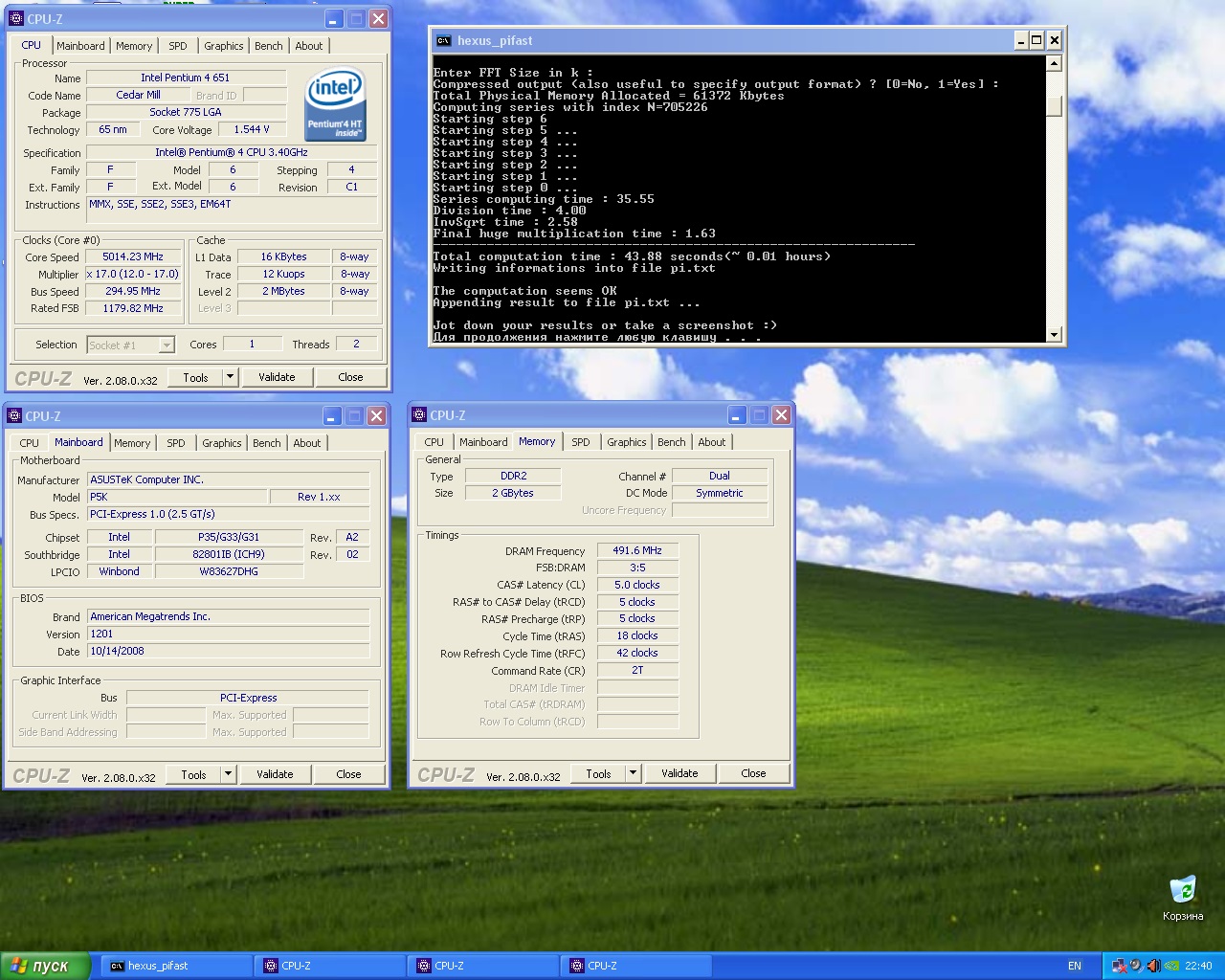Viewport: 1225px width, 980px height.
Task: Click the Close button in processor window
Action: point(350,377)
